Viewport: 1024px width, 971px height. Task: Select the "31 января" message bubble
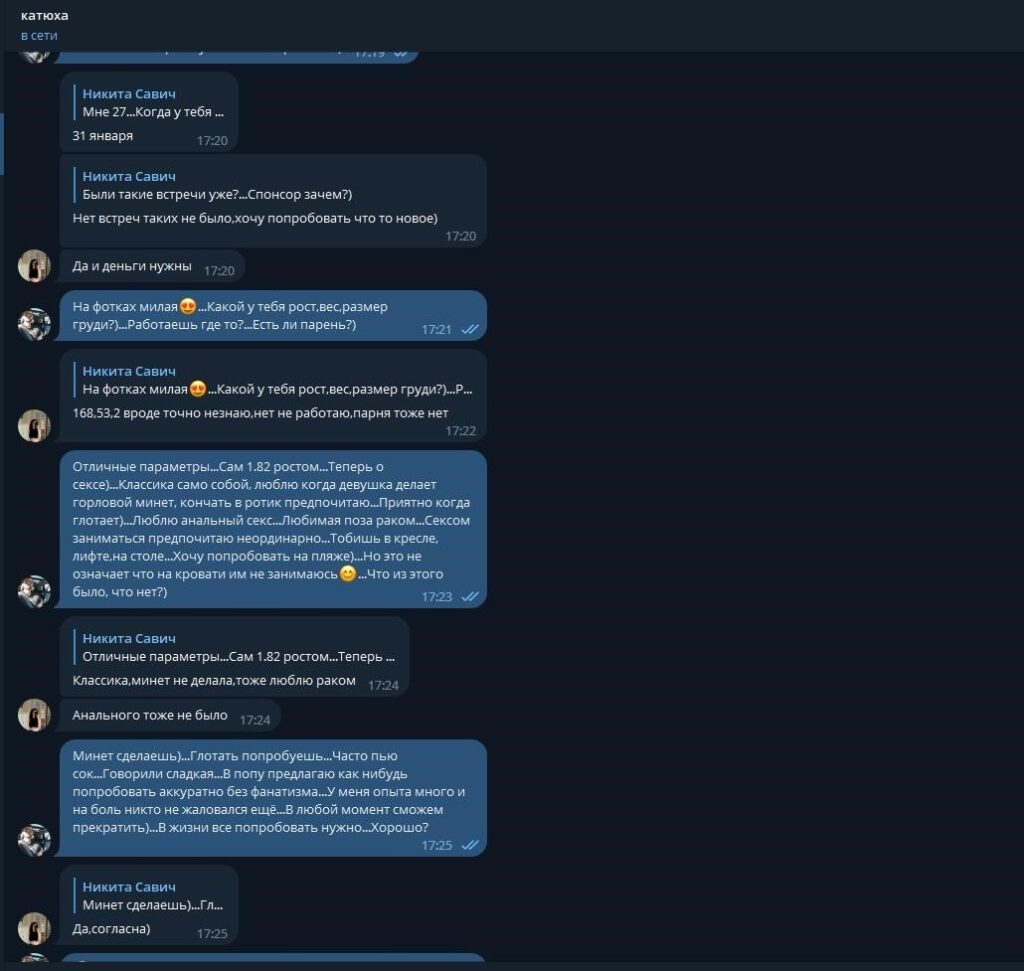click(149, 112)
